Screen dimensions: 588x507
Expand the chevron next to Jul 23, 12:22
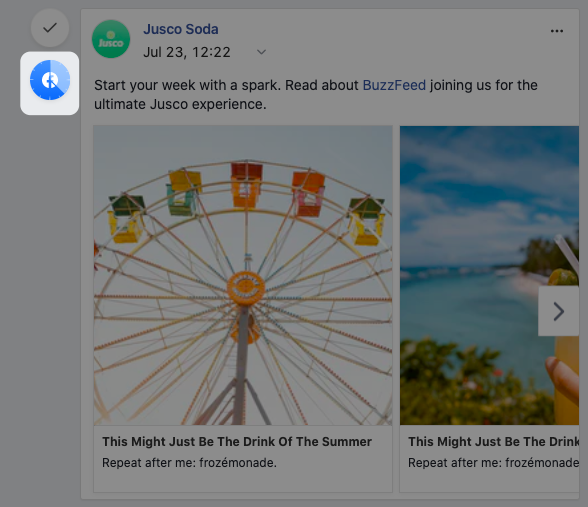click(261, 52)
